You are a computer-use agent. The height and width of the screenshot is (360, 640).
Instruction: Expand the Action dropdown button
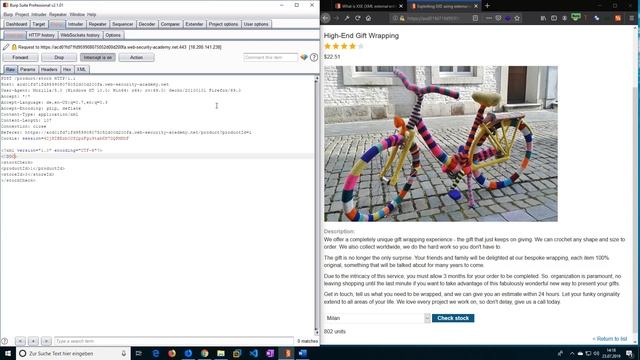pyautogui.click(x=136, y=58)
